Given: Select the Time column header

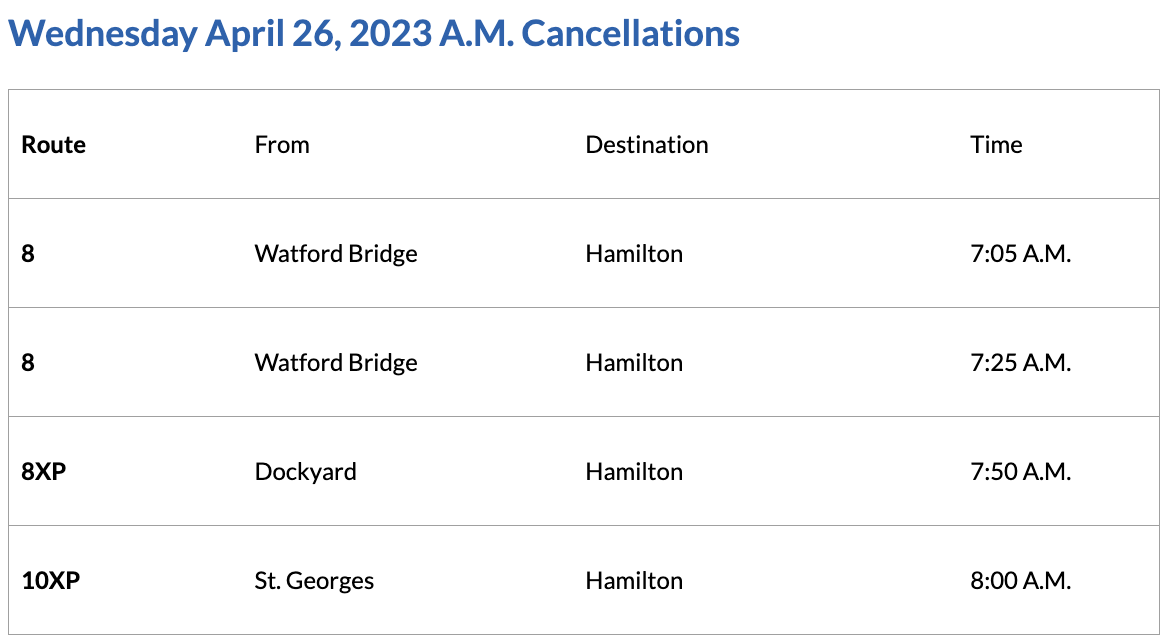Looking at the screenshot, I should click(x=996, y=145).
